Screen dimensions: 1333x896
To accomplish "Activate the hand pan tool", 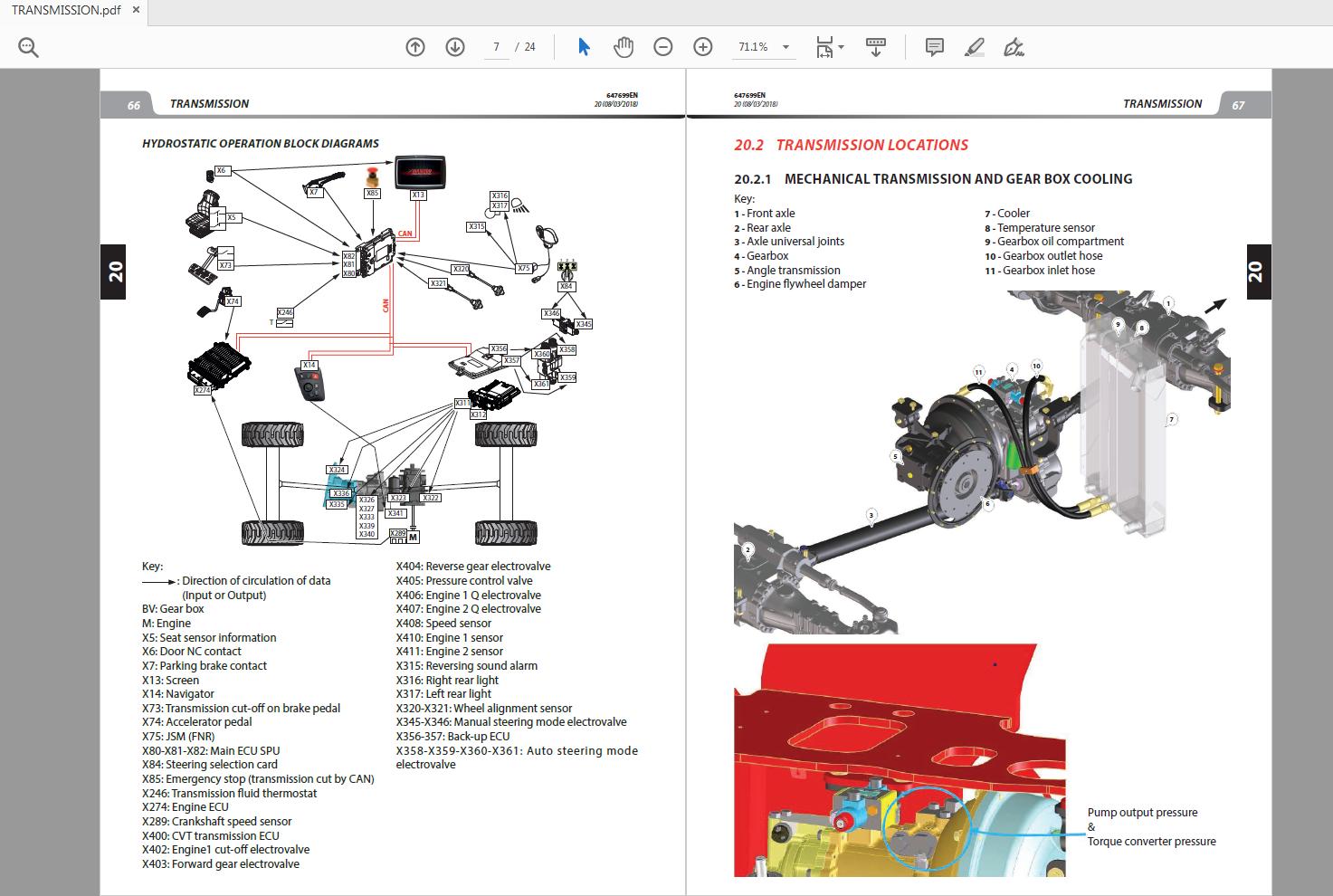I will 624,47.
